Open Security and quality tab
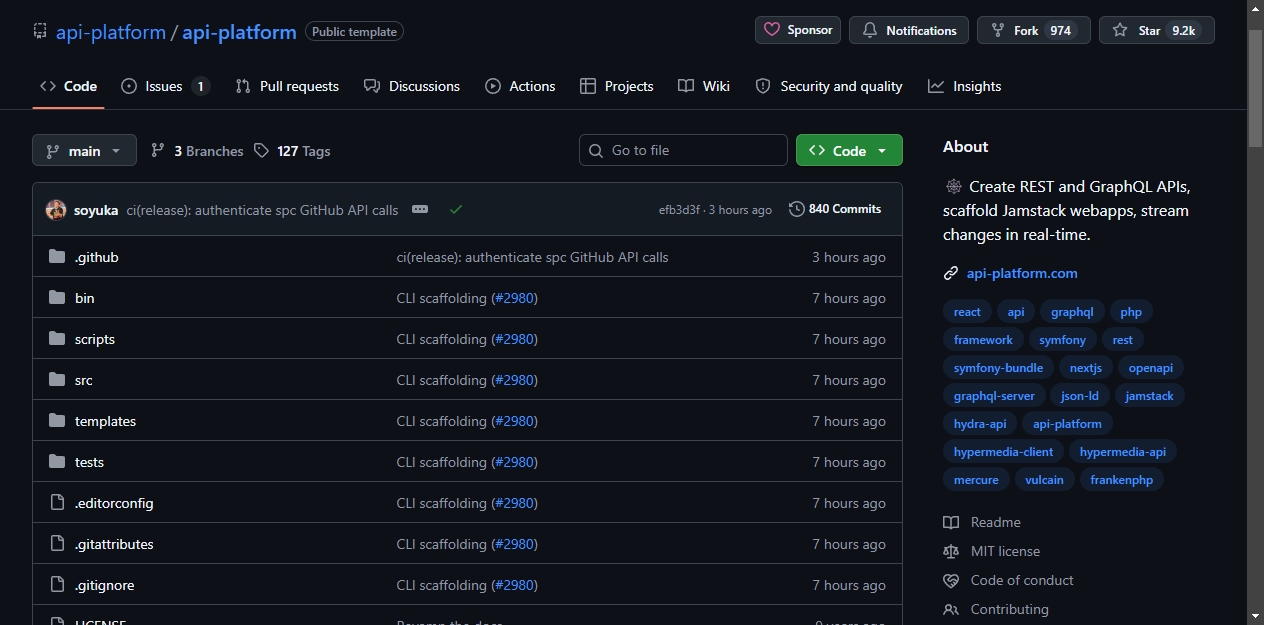This screenshot has width=1264, height=625. 829,86
